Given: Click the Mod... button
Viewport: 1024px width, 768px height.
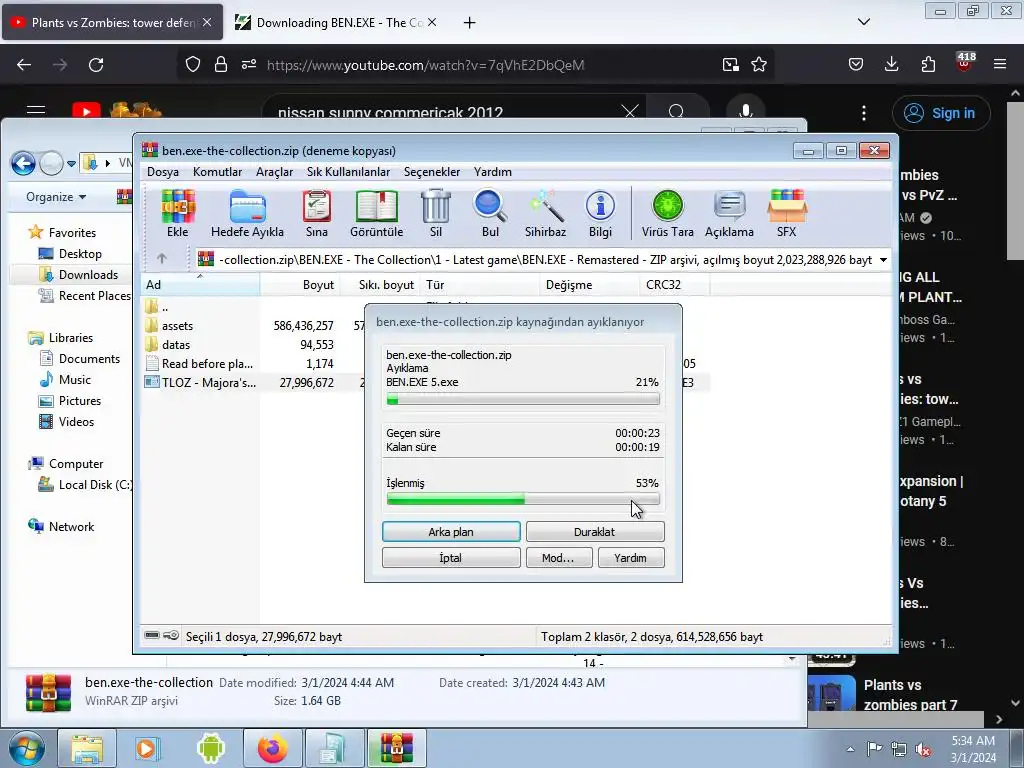Looking at the screenshot, I should [558, 558].
